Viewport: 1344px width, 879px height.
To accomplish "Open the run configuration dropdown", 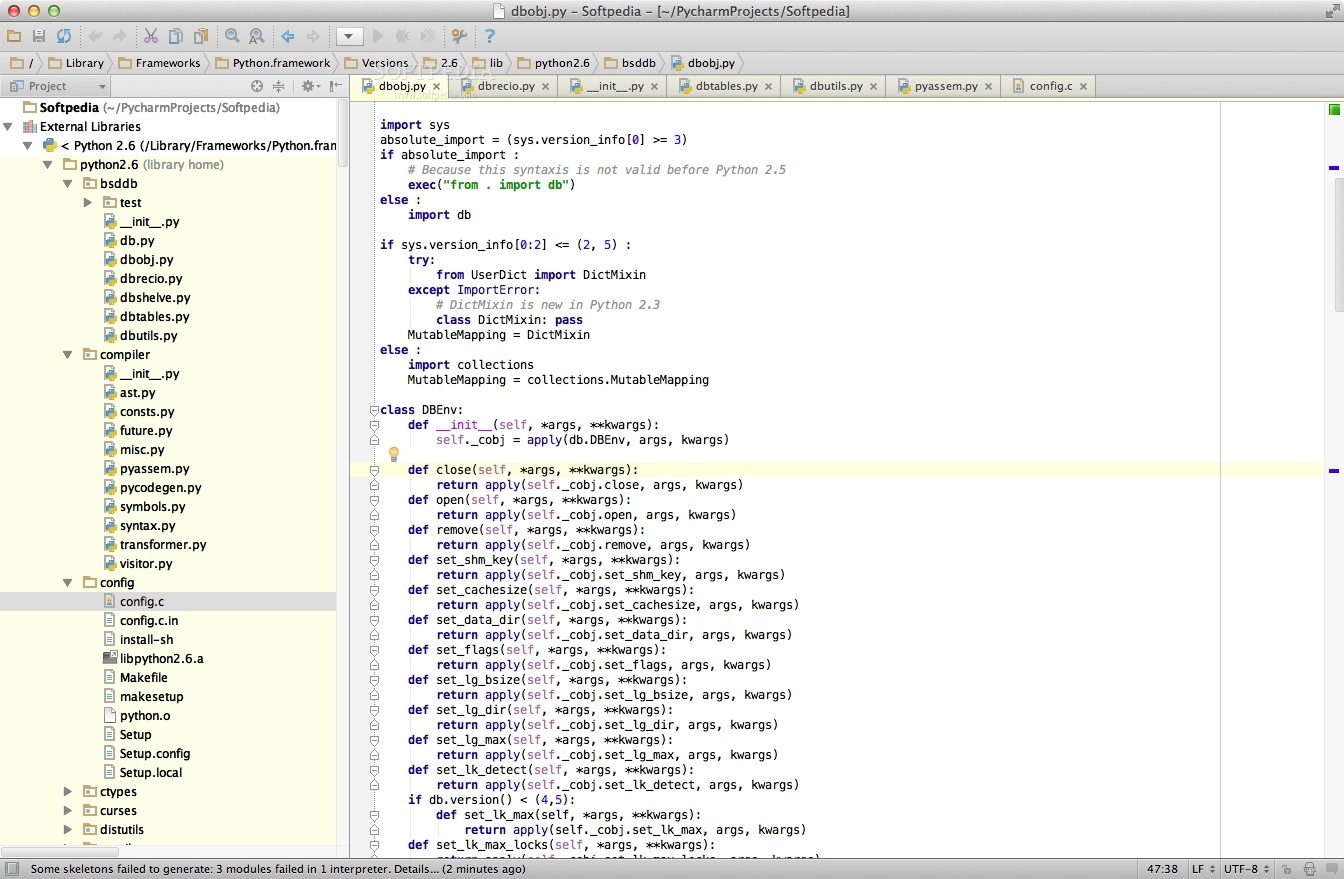I will pos(349,36).
